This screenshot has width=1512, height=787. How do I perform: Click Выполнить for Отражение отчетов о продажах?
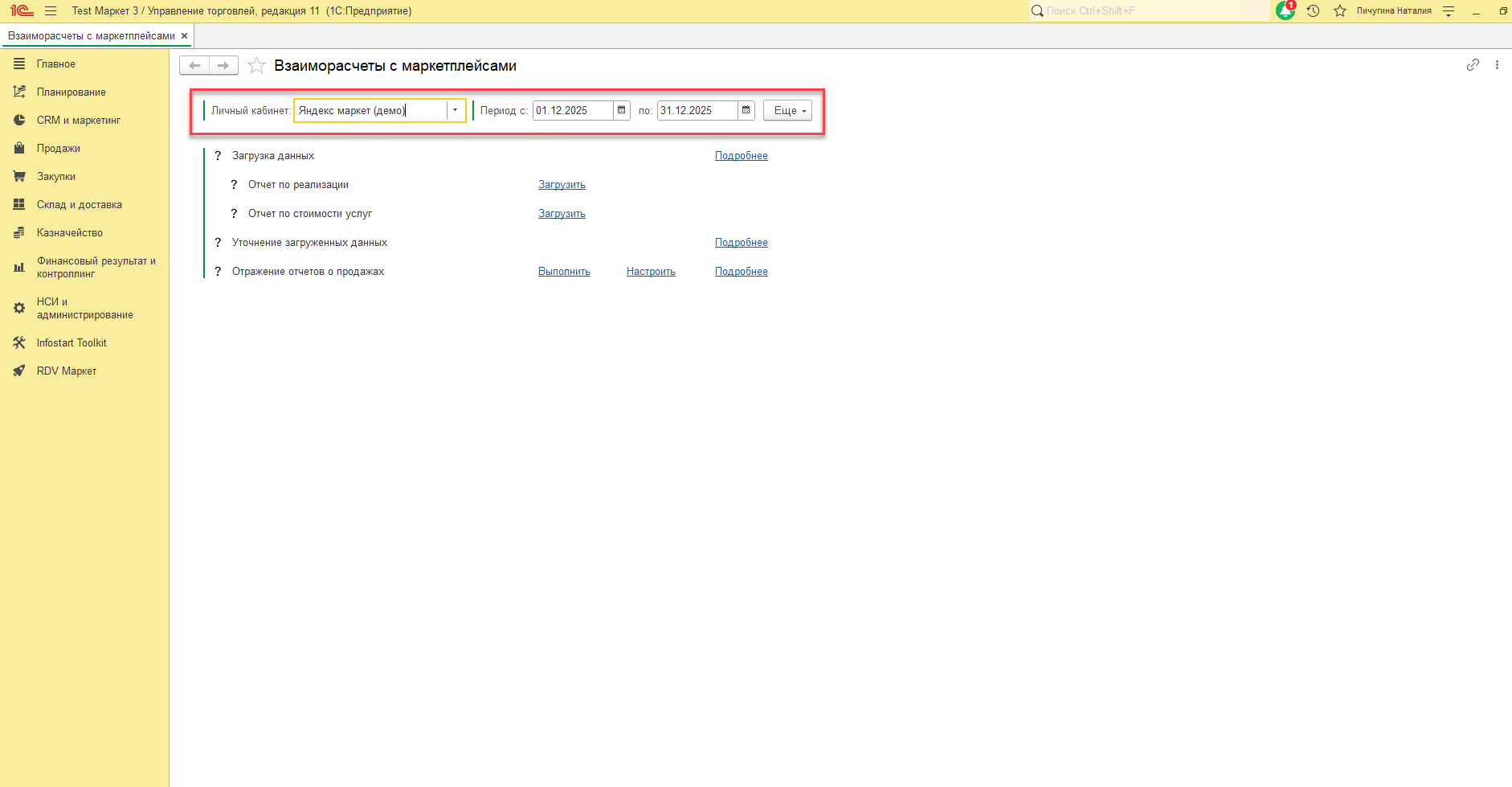coord(564,272)
